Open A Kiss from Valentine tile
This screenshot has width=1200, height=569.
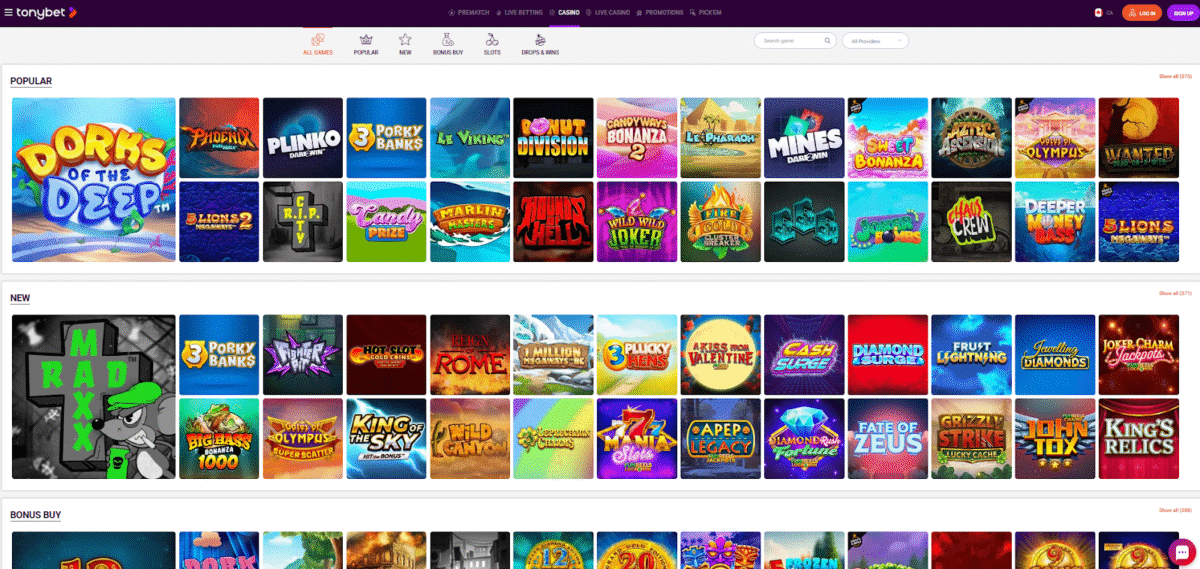[721, 355]
